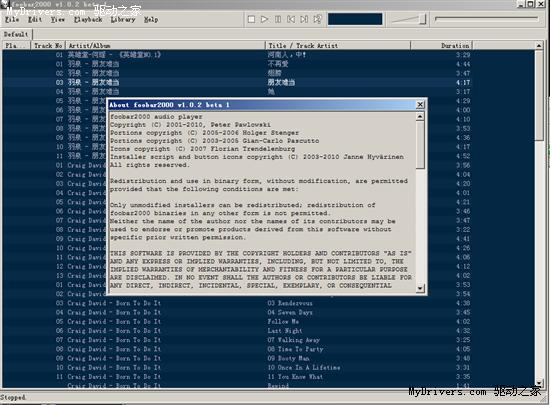Click About dialog scroll up arrow
This screenshot has width=550, height=405.
[420, 116]
